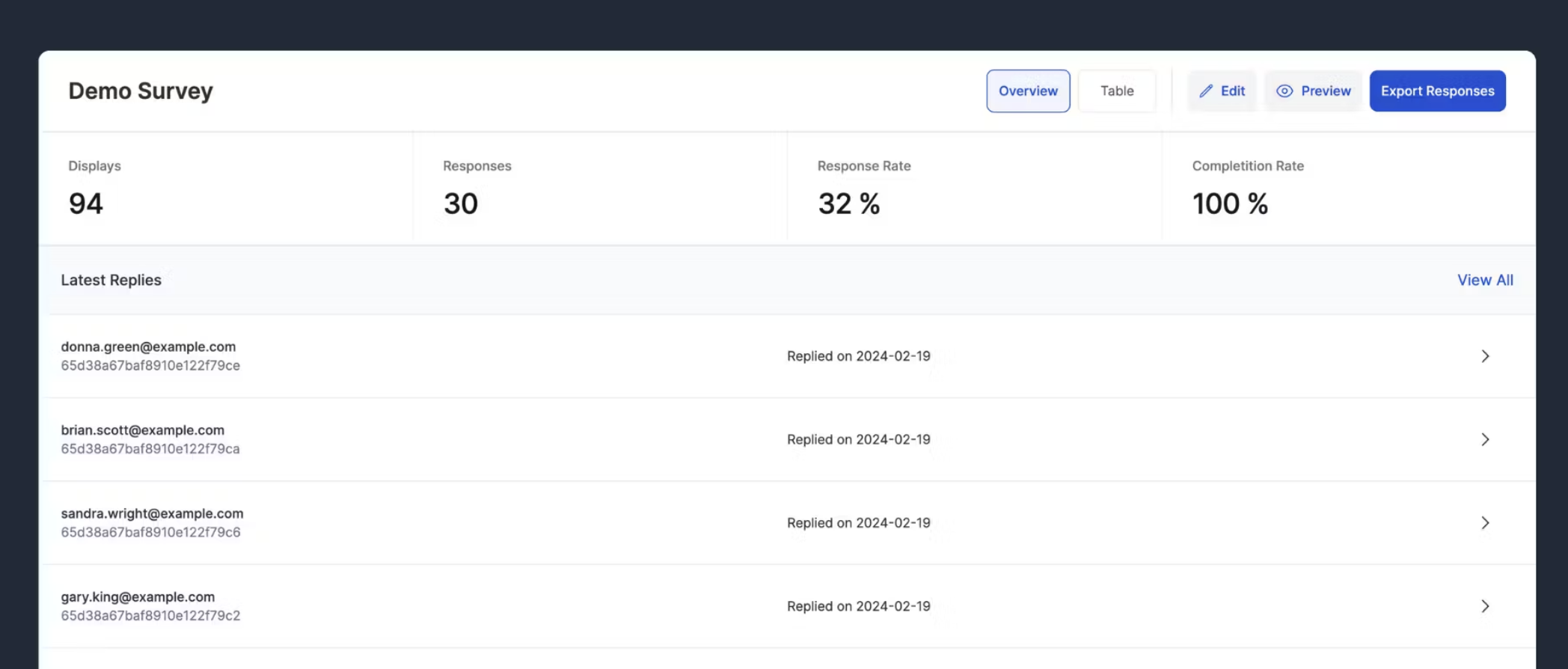Screen dimensions: 1568x669
Task: Click response ID 65d38a67baf8910e122f79c2
Action: (x=150, y=616)
